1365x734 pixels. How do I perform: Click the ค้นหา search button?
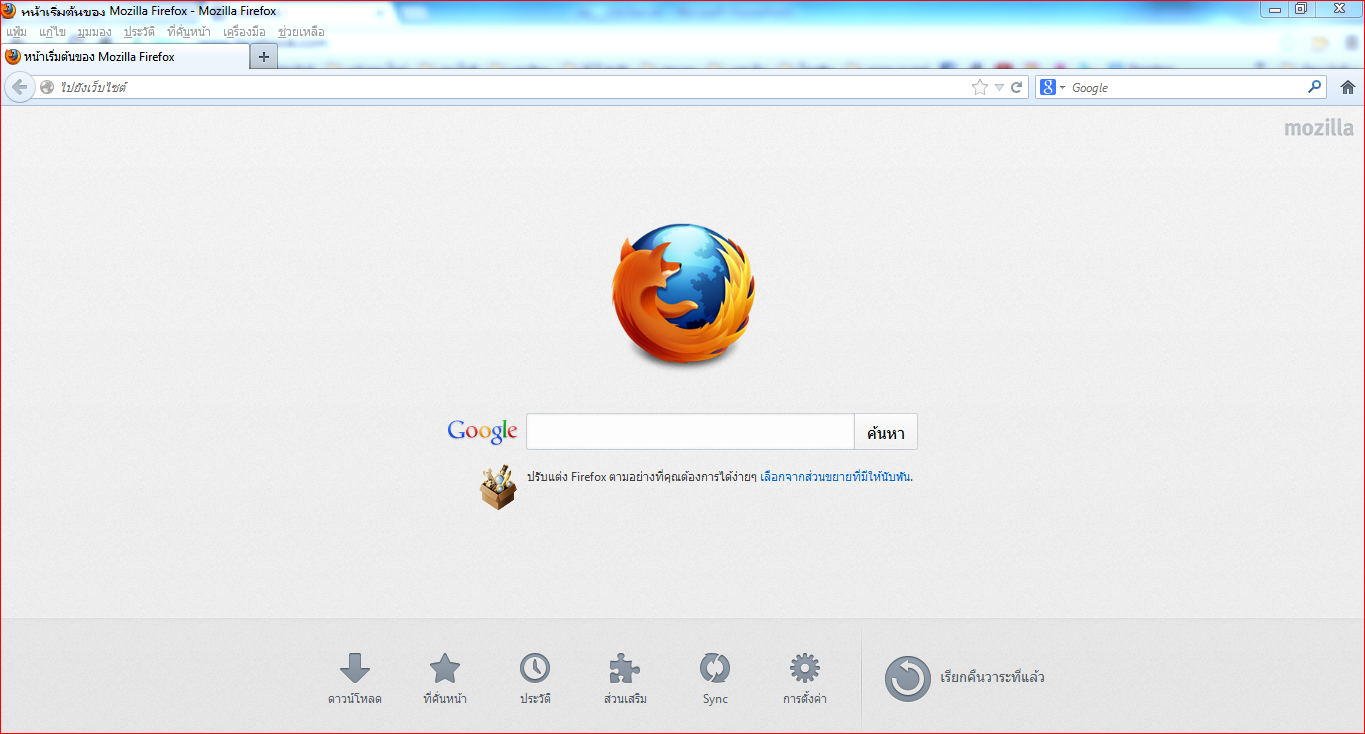click(x=886, y=432)
